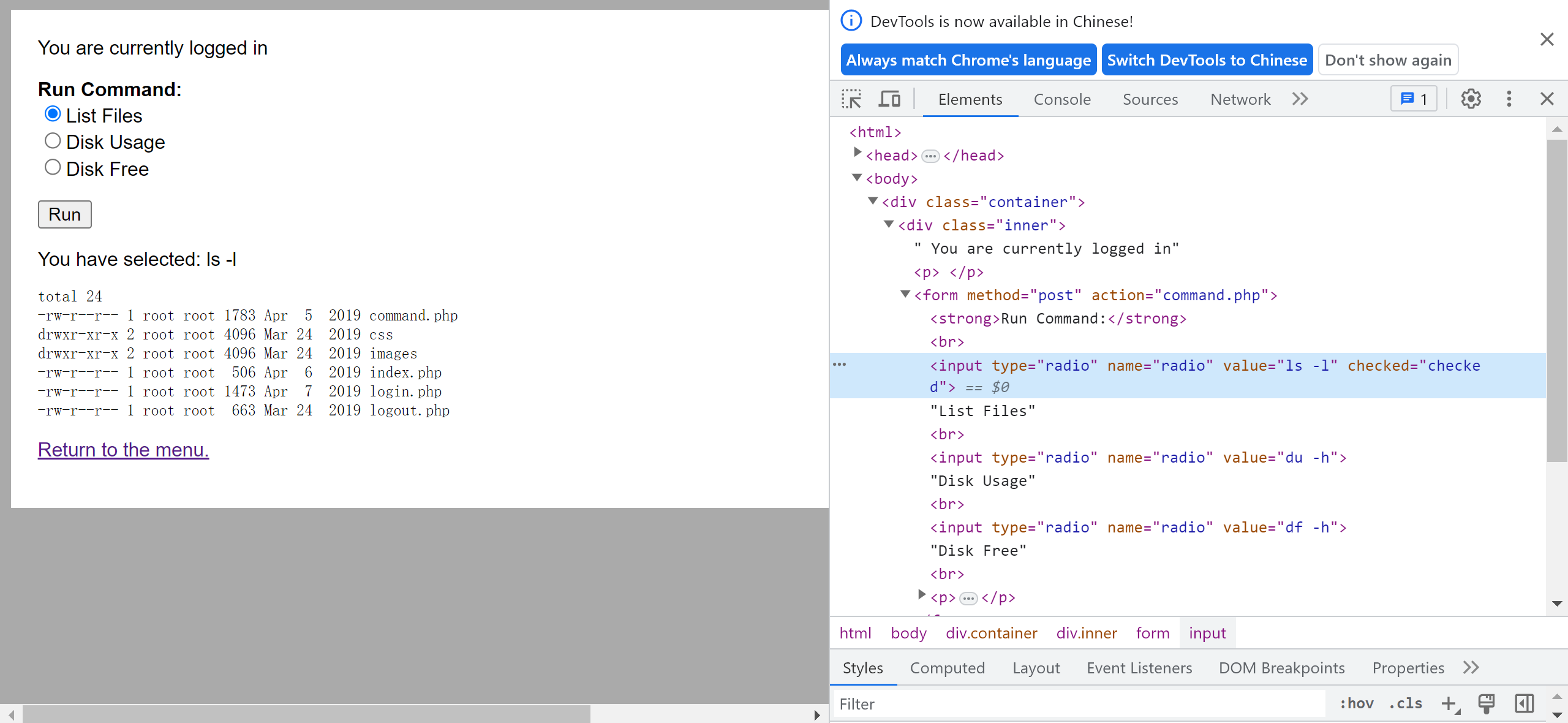Select the Disk Usage radio button
1568x723 pixels.
click(x=53, y=142)
